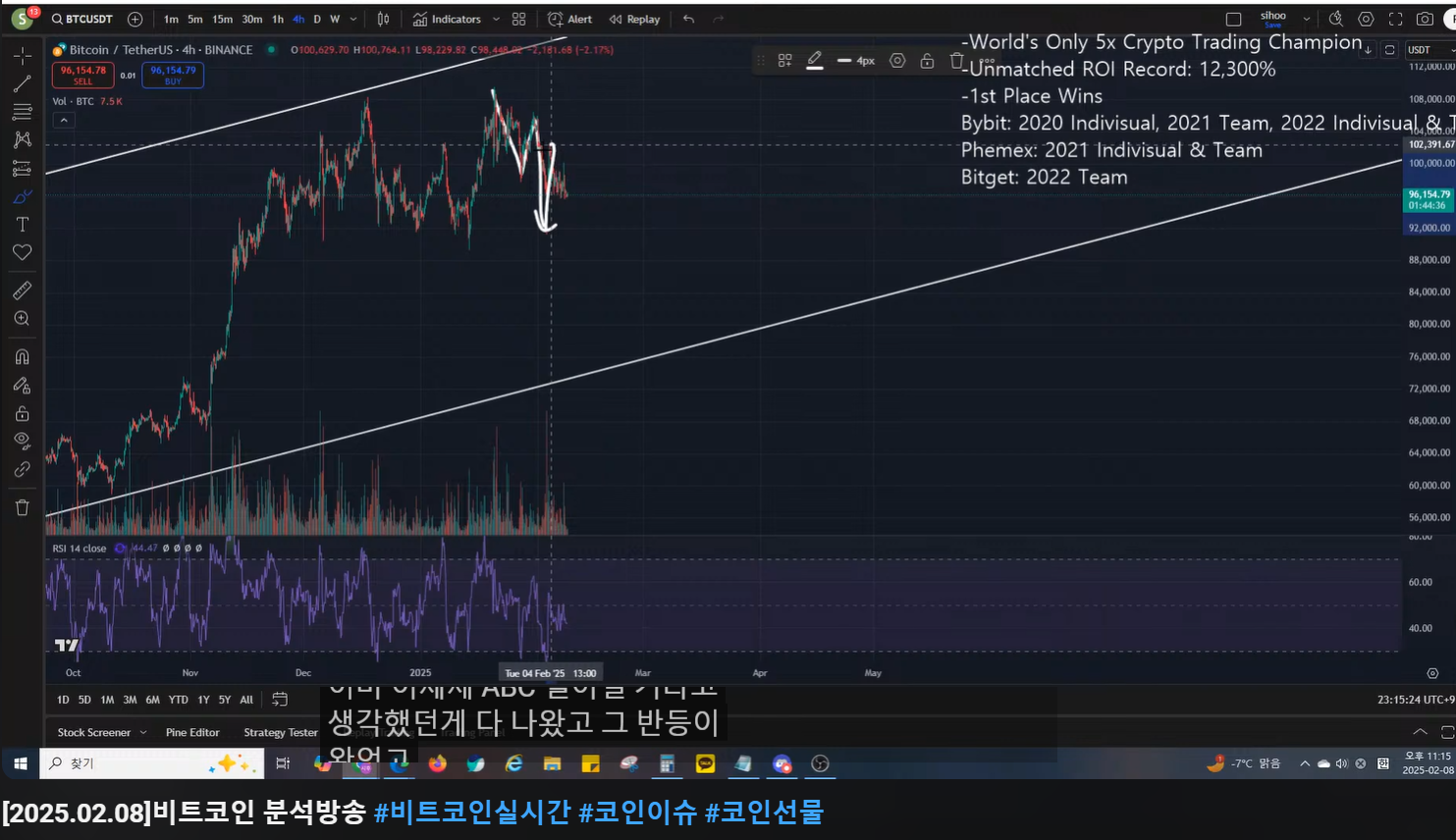Select the ruler measure tool
The width and height of the screenshot is (1456, 840).
pos(22,290)
